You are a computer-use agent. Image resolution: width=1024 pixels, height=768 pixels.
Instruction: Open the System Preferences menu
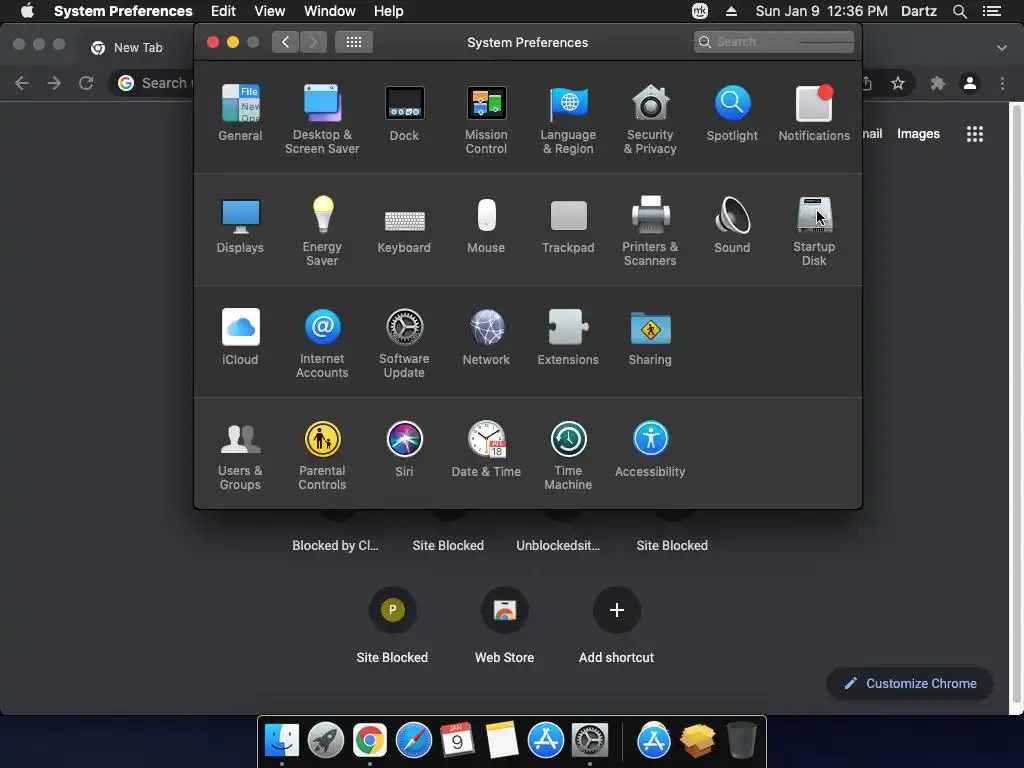[123, 11]
